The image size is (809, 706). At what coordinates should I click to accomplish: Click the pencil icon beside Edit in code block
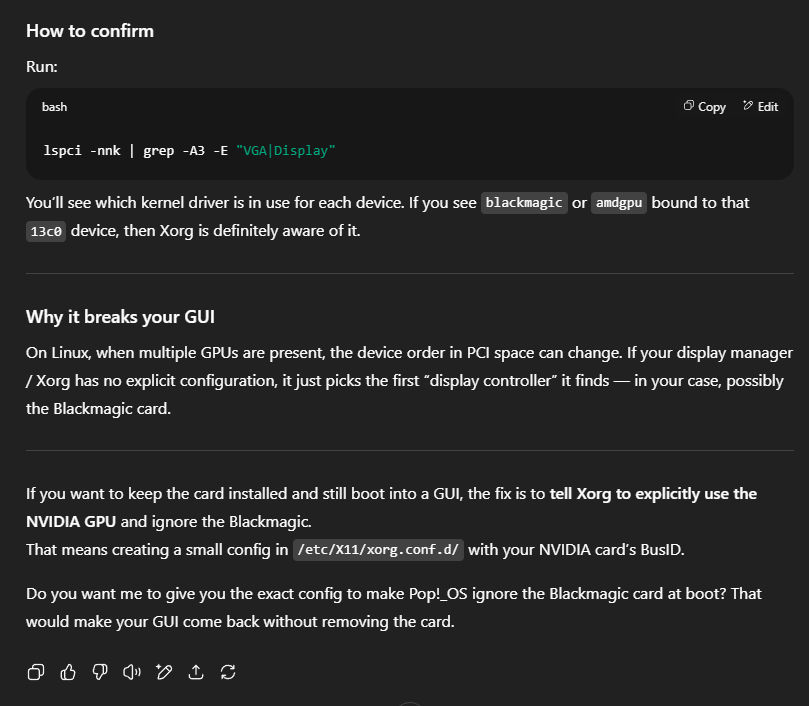pyautogui.click(x=748, y=106)
